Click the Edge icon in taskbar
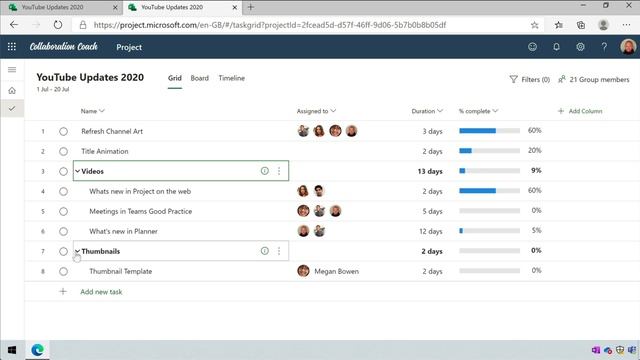 (x=37, y=350)
